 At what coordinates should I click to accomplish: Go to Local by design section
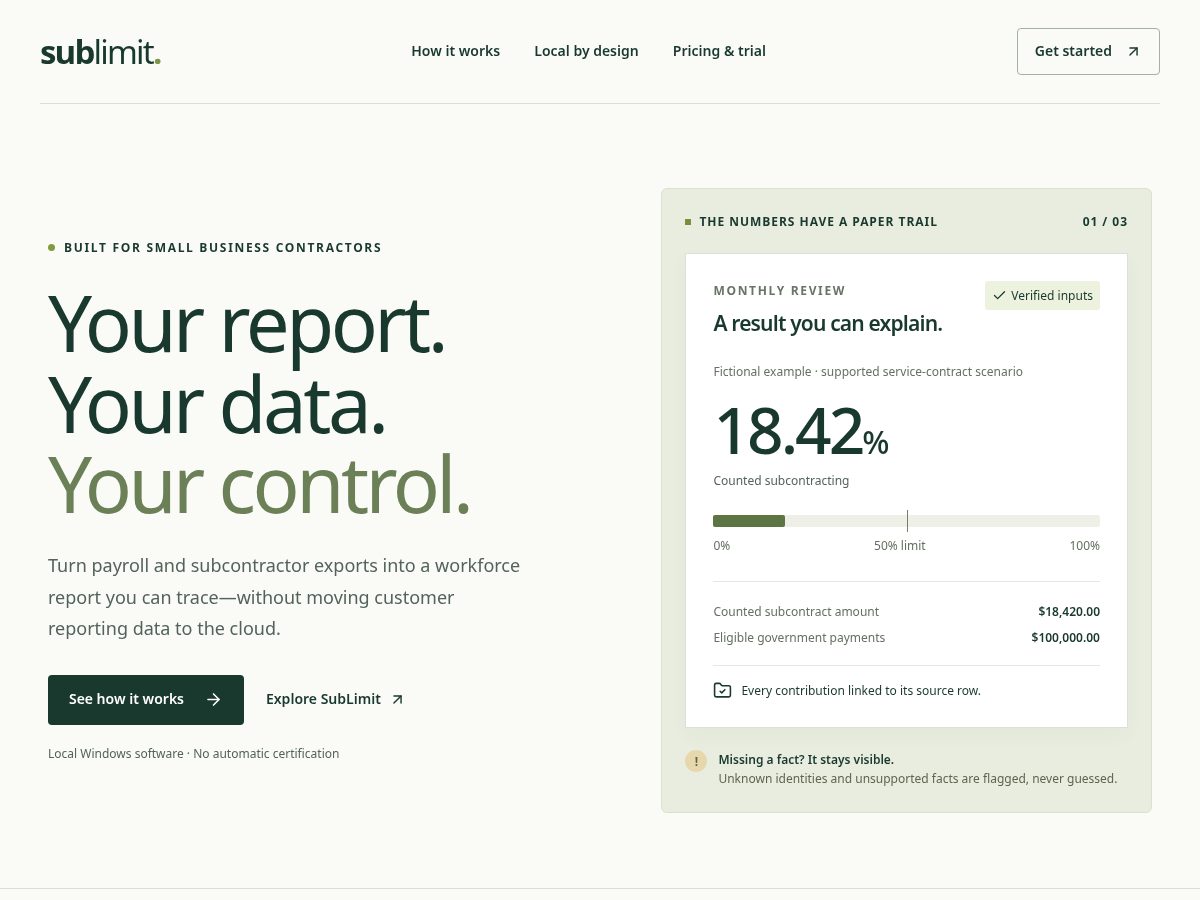[586, 51]
